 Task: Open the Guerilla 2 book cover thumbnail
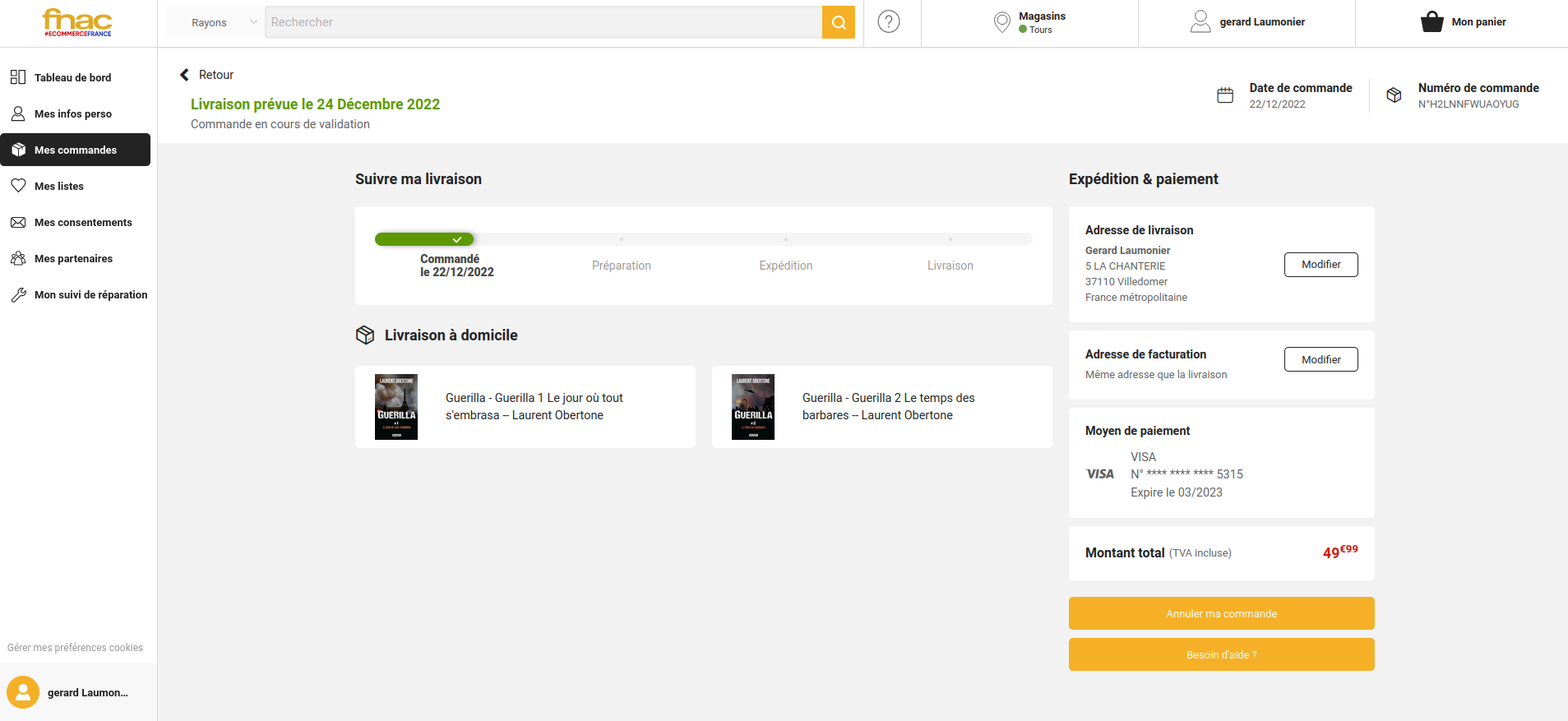[x=753, y=407]
